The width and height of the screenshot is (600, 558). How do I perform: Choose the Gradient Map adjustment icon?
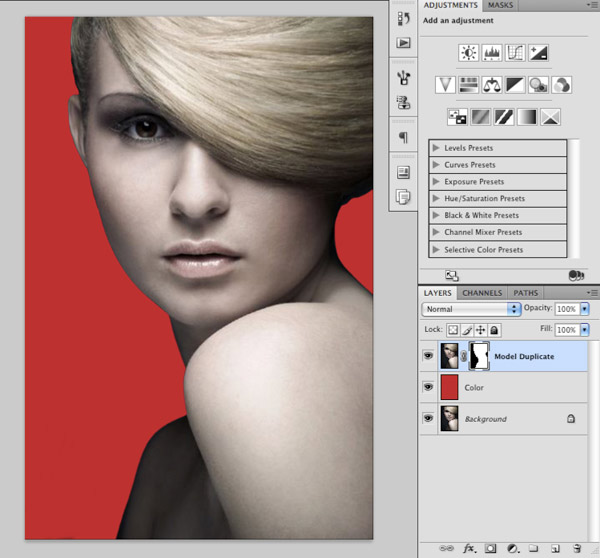coord(526,117)
